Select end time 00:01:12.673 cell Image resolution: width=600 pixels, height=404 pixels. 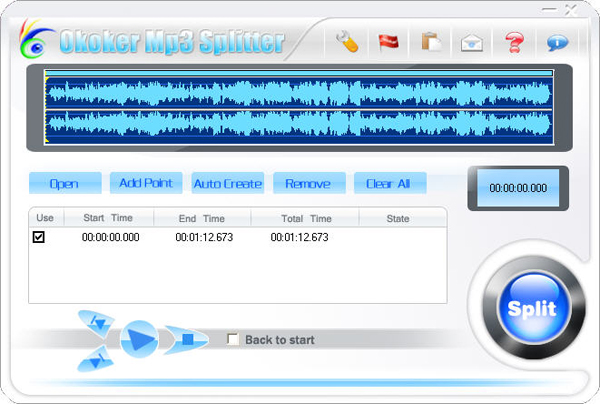tap(204, 237)
